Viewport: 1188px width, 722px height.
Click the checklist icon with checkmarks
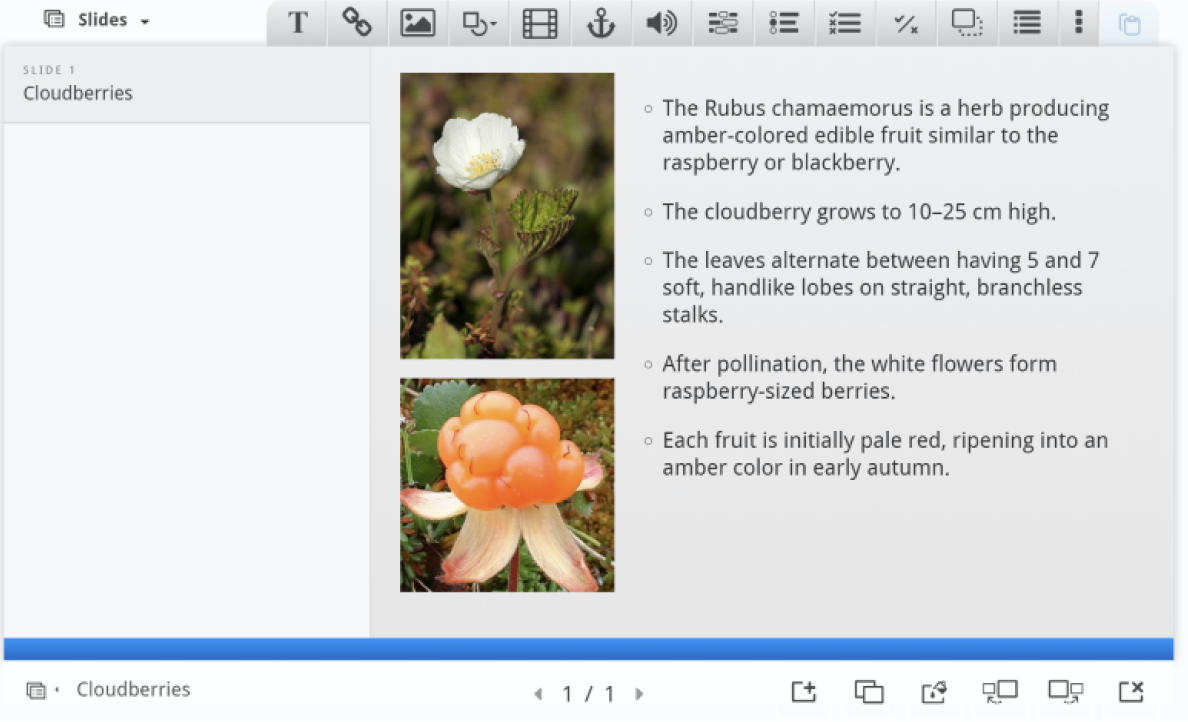point(845,23)
